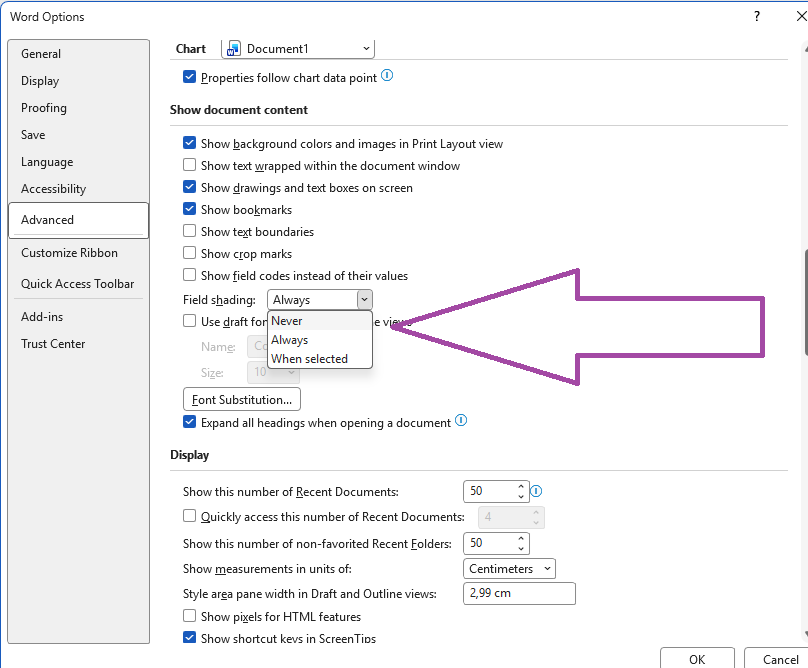This screenshot has height=668, width=808.
Task: Open the Chart document dropdown
Action: (x=298, y=48)
